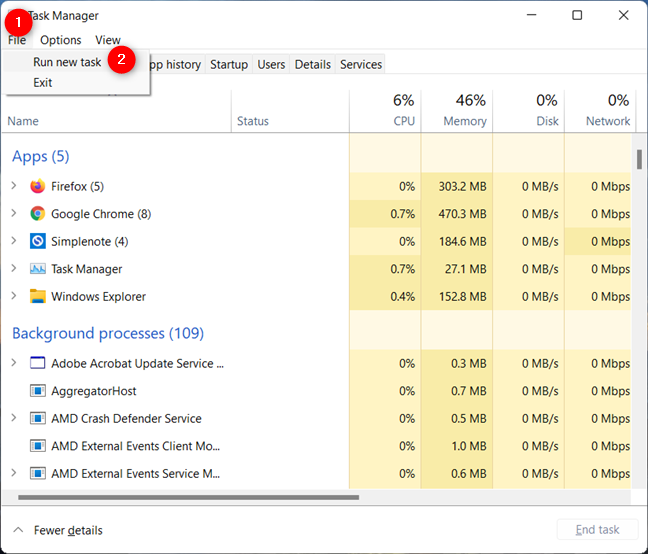648x554 pixels.
Task: Click the Firefox app icon
Action: (38, 186)
